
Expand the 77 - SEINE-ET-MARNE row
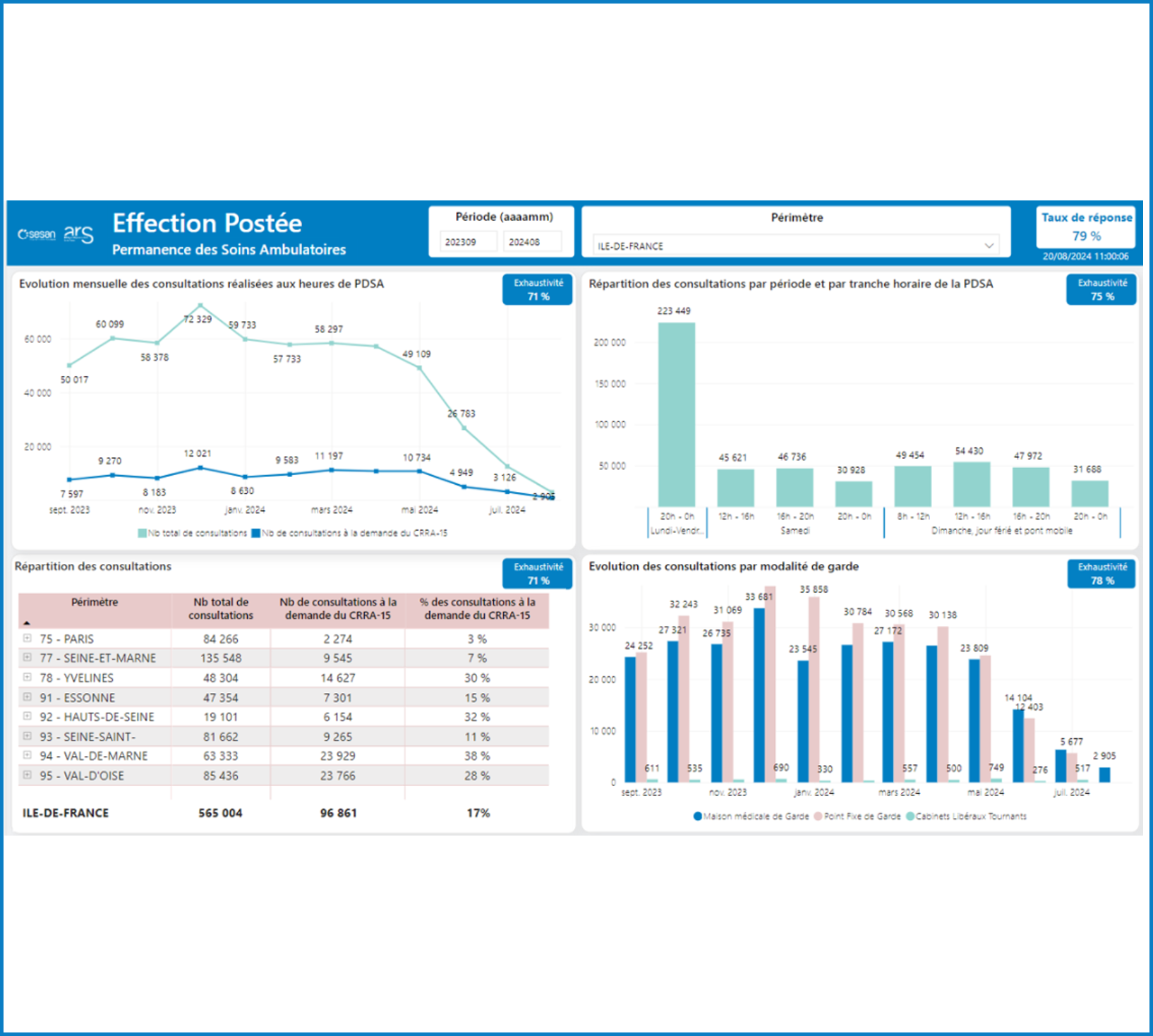(27, 657)
